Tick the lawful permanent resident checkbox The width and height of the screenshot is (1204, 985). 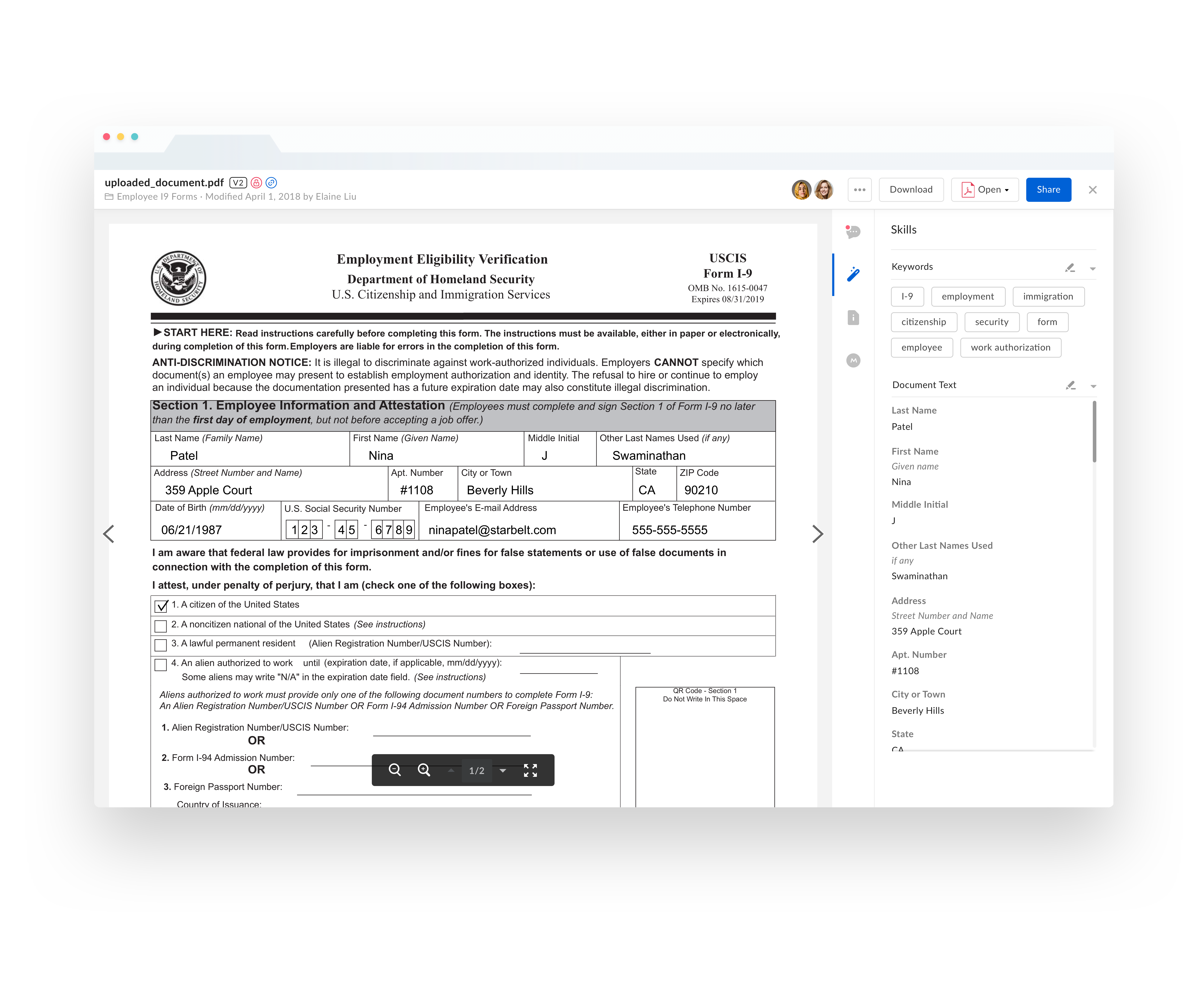[161, 645]
